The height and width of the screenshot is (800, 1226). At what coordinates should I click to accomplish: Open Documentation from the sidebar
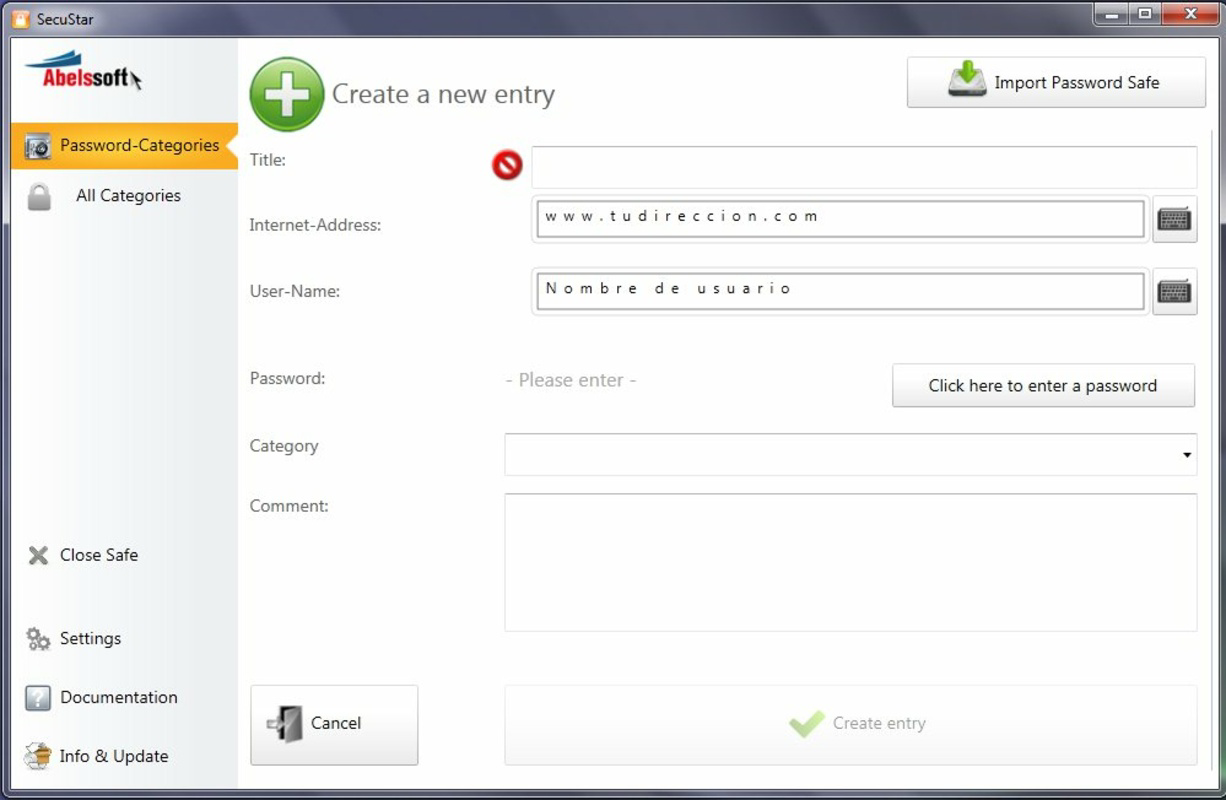(x=119, y=698)
